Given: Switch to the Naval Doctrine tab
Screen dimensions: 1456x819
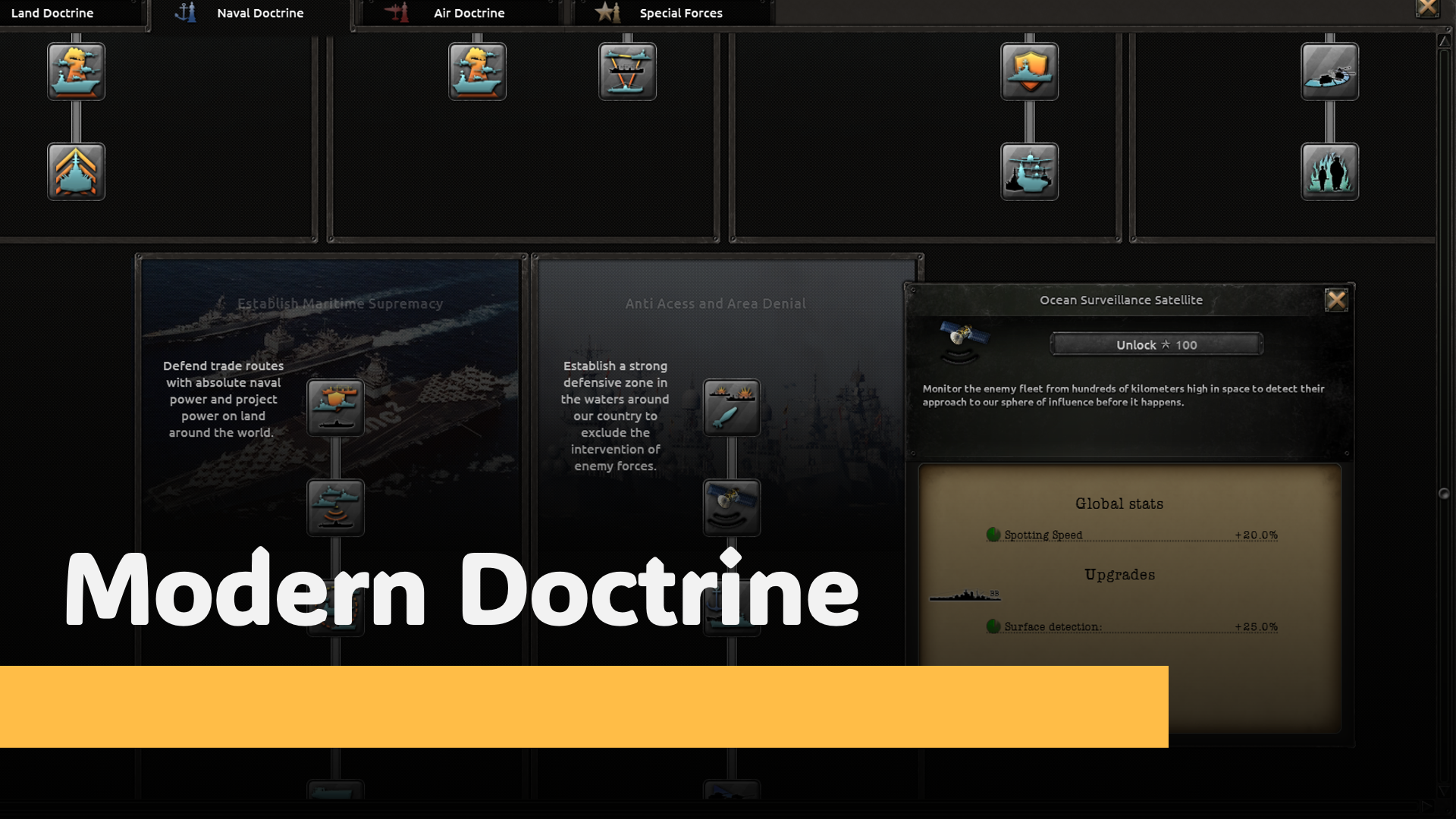Looking at the screenshot, I should [x=251, y=13].
